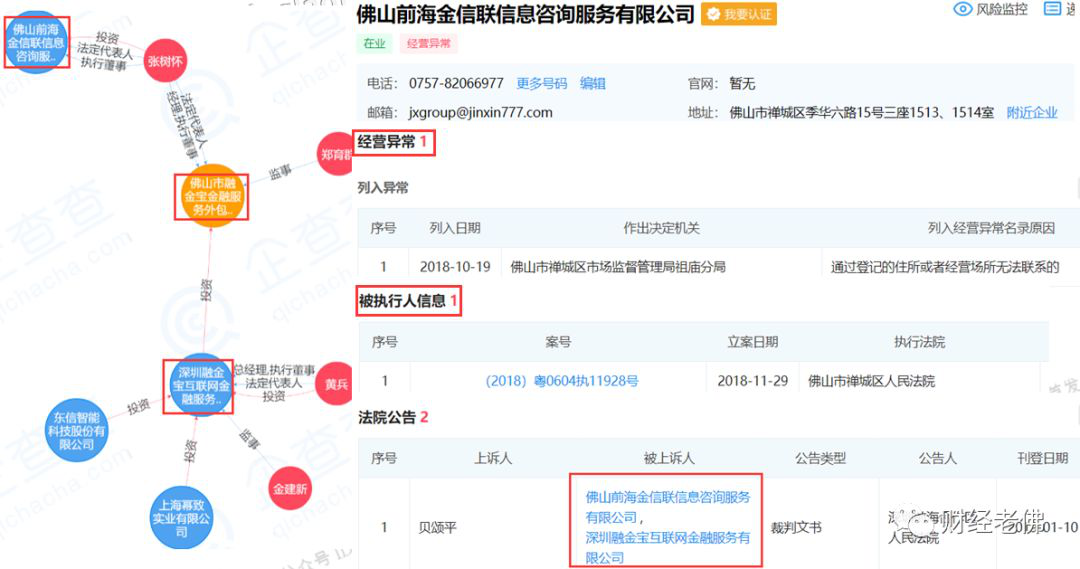Open the 更多号码 link
Screen dimensions: 1080x569
(541, 83)
